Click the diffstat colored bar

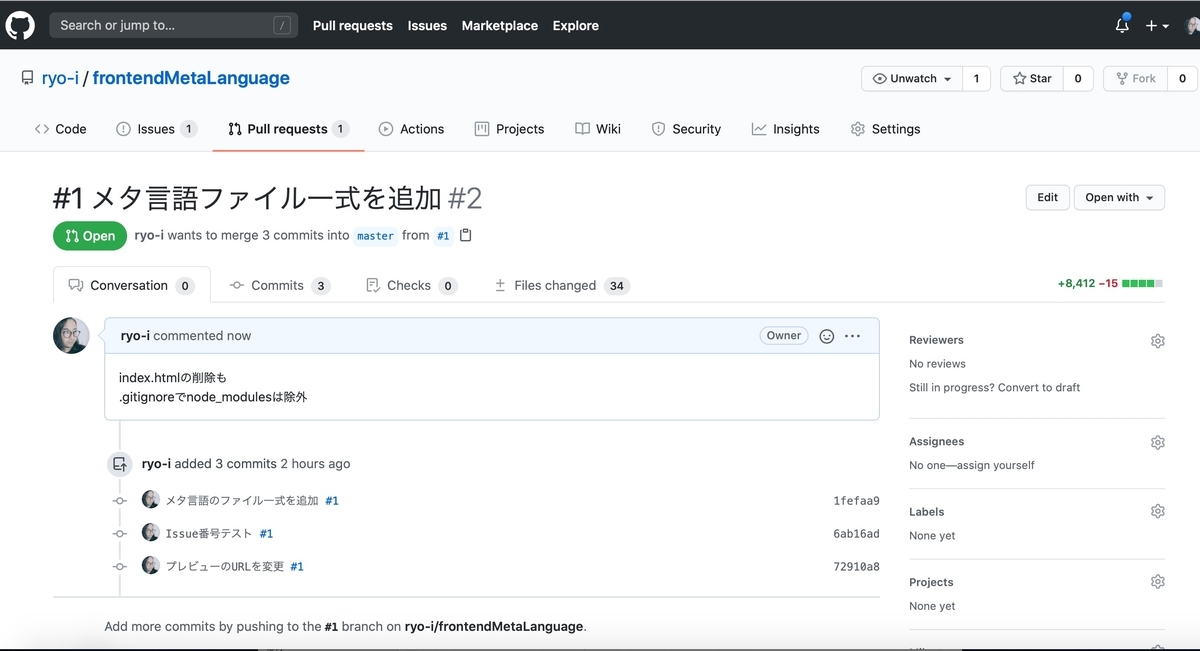1143,284
